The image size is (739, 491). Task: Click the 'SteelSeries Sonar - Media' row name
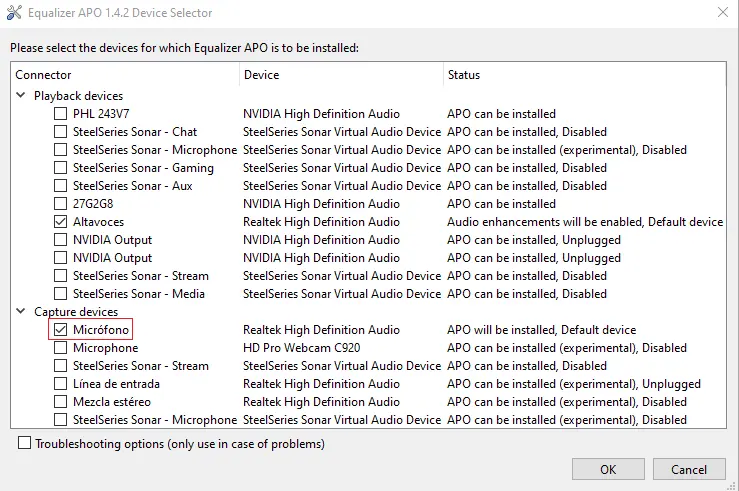pos(139,294)
